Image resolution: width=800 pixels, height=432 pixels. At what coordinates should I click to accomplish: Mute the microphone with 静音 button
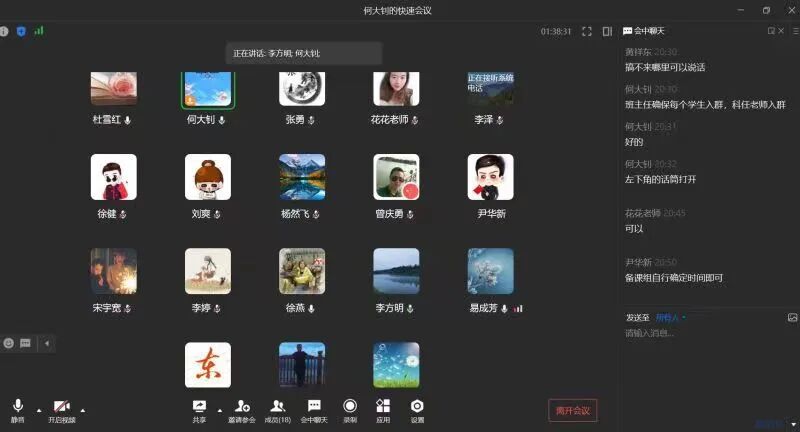coord(18,411)
